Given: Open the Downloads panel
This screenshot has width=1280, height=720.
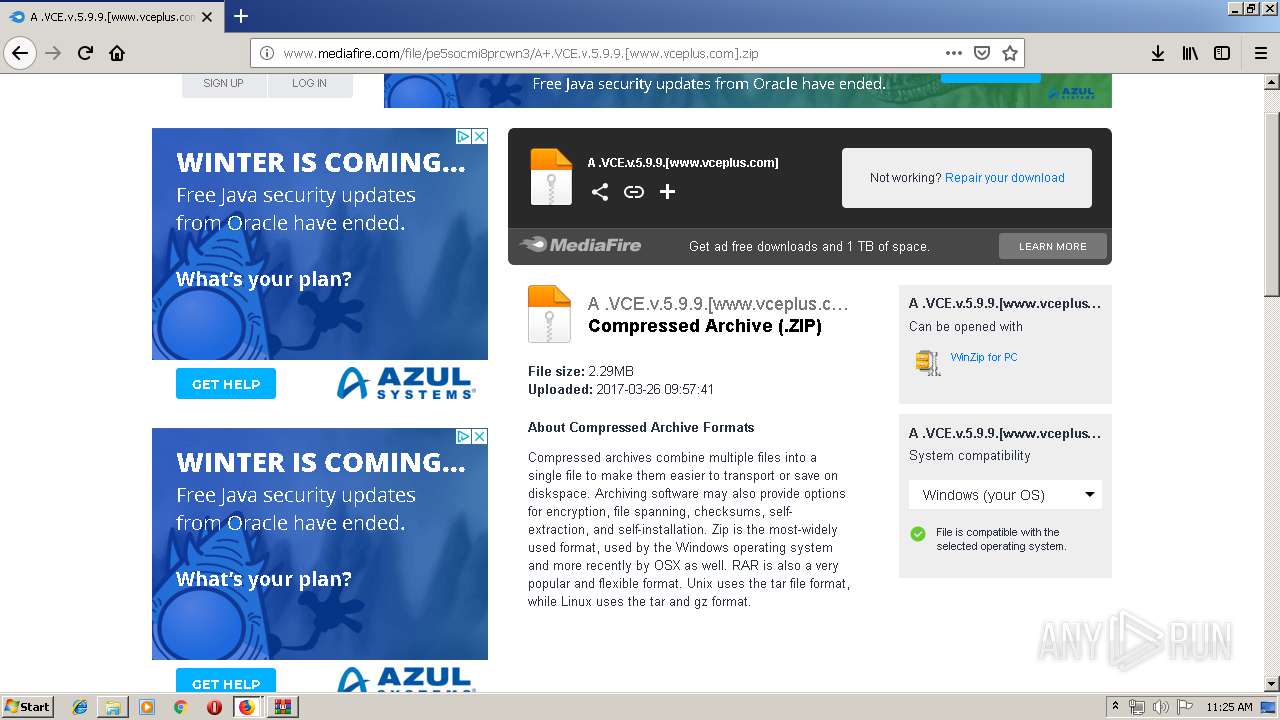Looking at the screenshot, I should (x=1158, y=53).
